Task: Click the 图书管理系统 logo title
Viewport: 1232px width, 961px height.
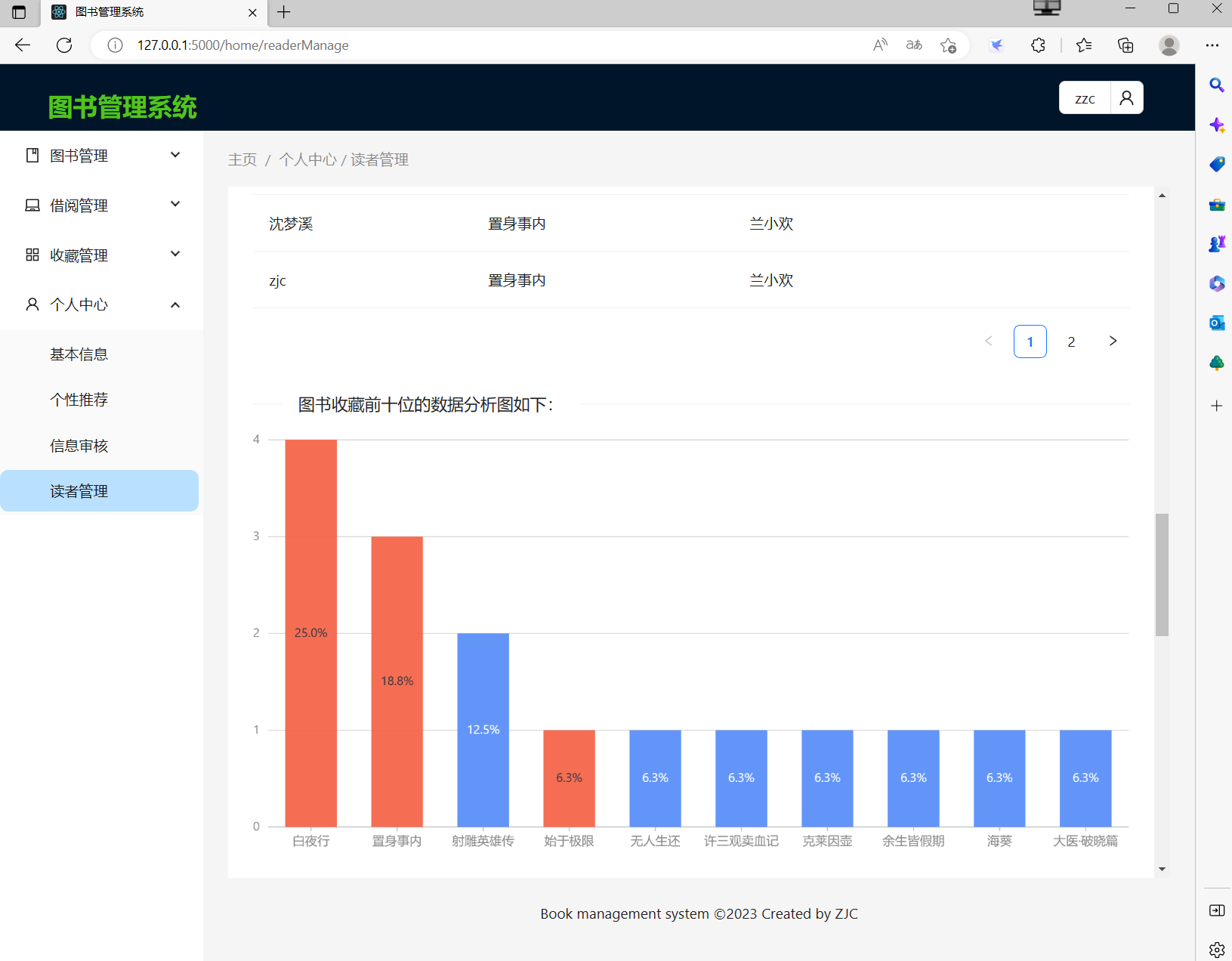Action: (122, 107)
